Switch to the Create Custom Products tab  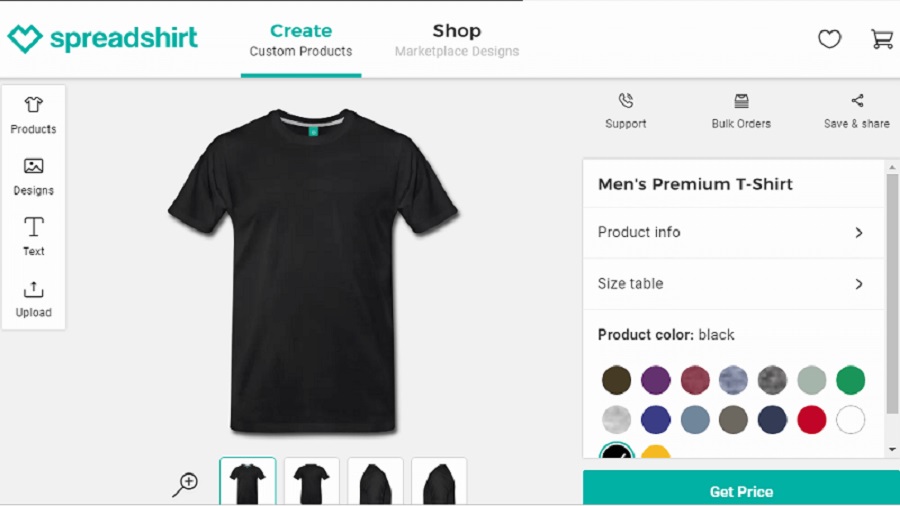coord(301,40)
